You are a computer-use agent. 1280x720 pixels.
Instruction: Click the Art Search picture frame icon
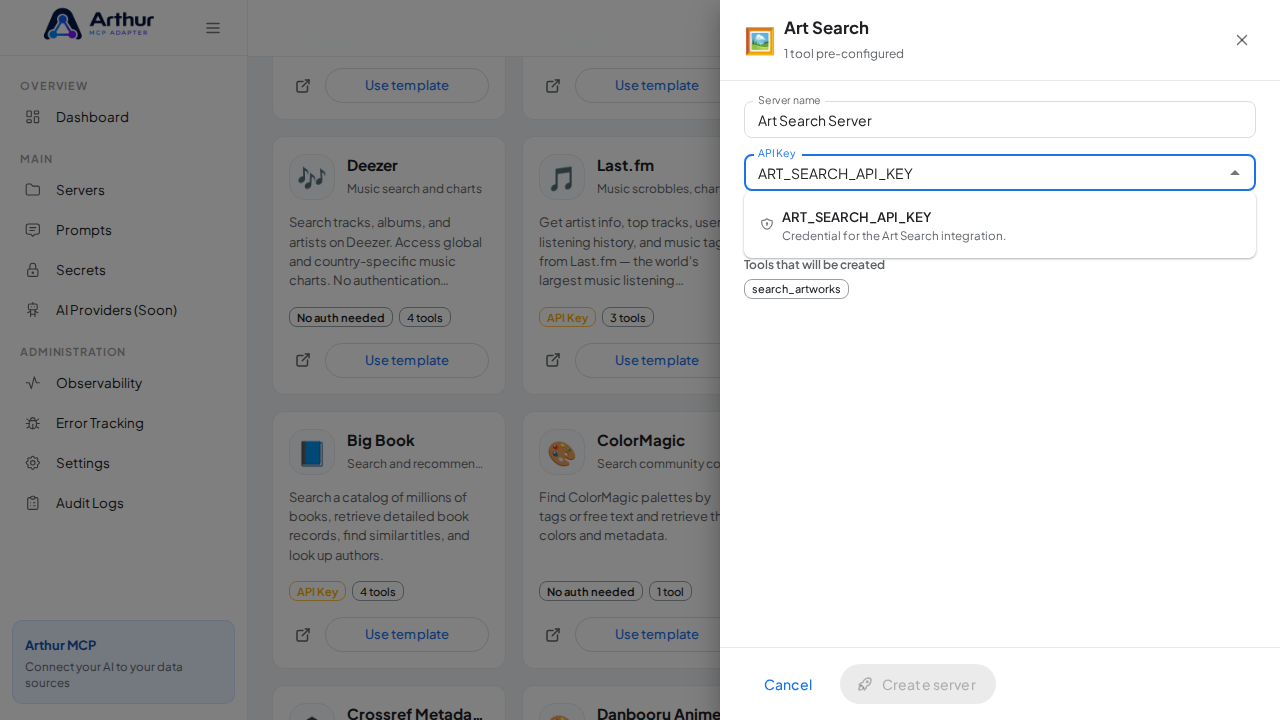point(760,41)
